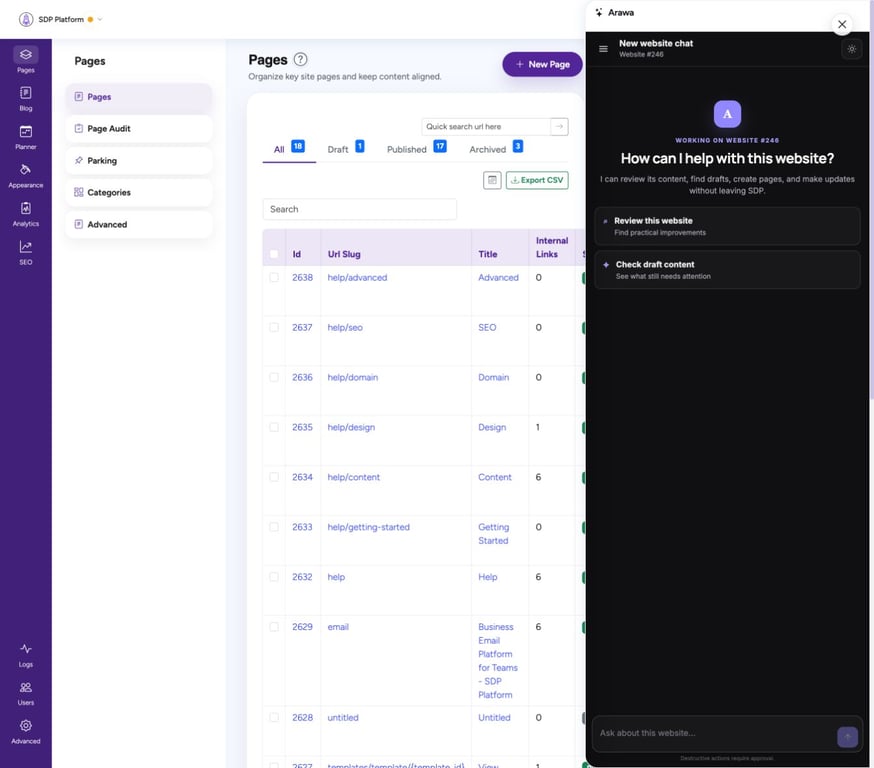Select Parking in the submenu
The width and height of the screenshot is (874, 768).
point(139,161)
